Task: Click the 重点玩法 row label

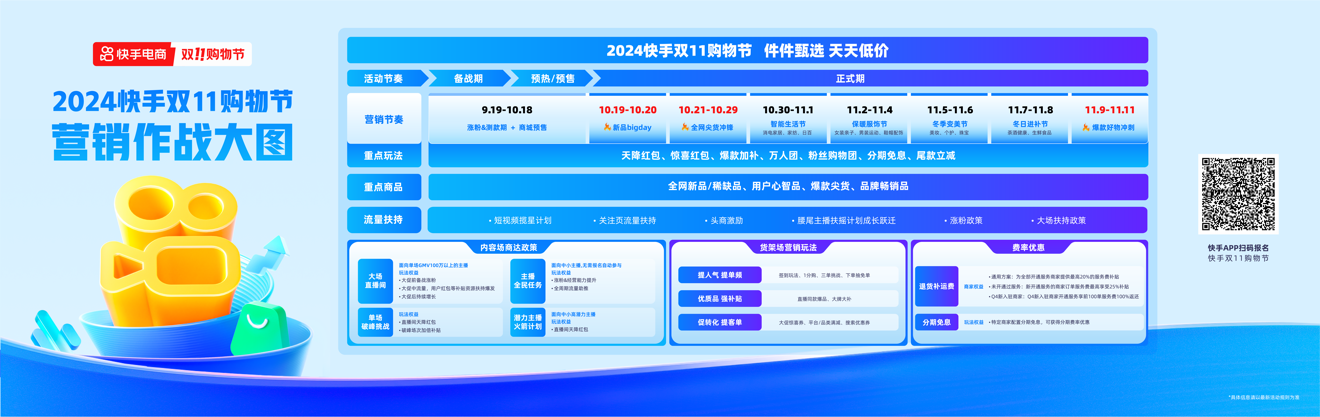Action: point(383,156)
